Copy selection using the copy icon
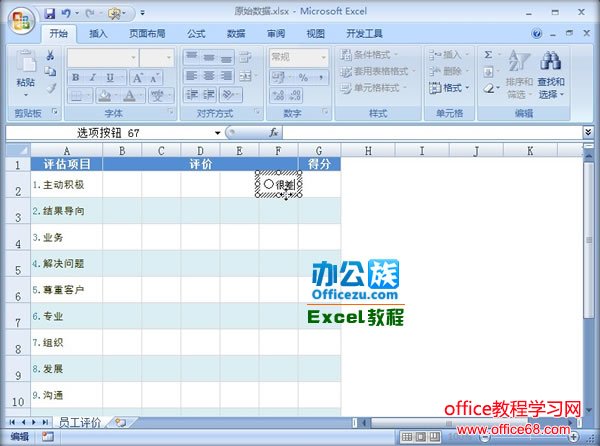600x446 pixels. [x=50, y=72]
